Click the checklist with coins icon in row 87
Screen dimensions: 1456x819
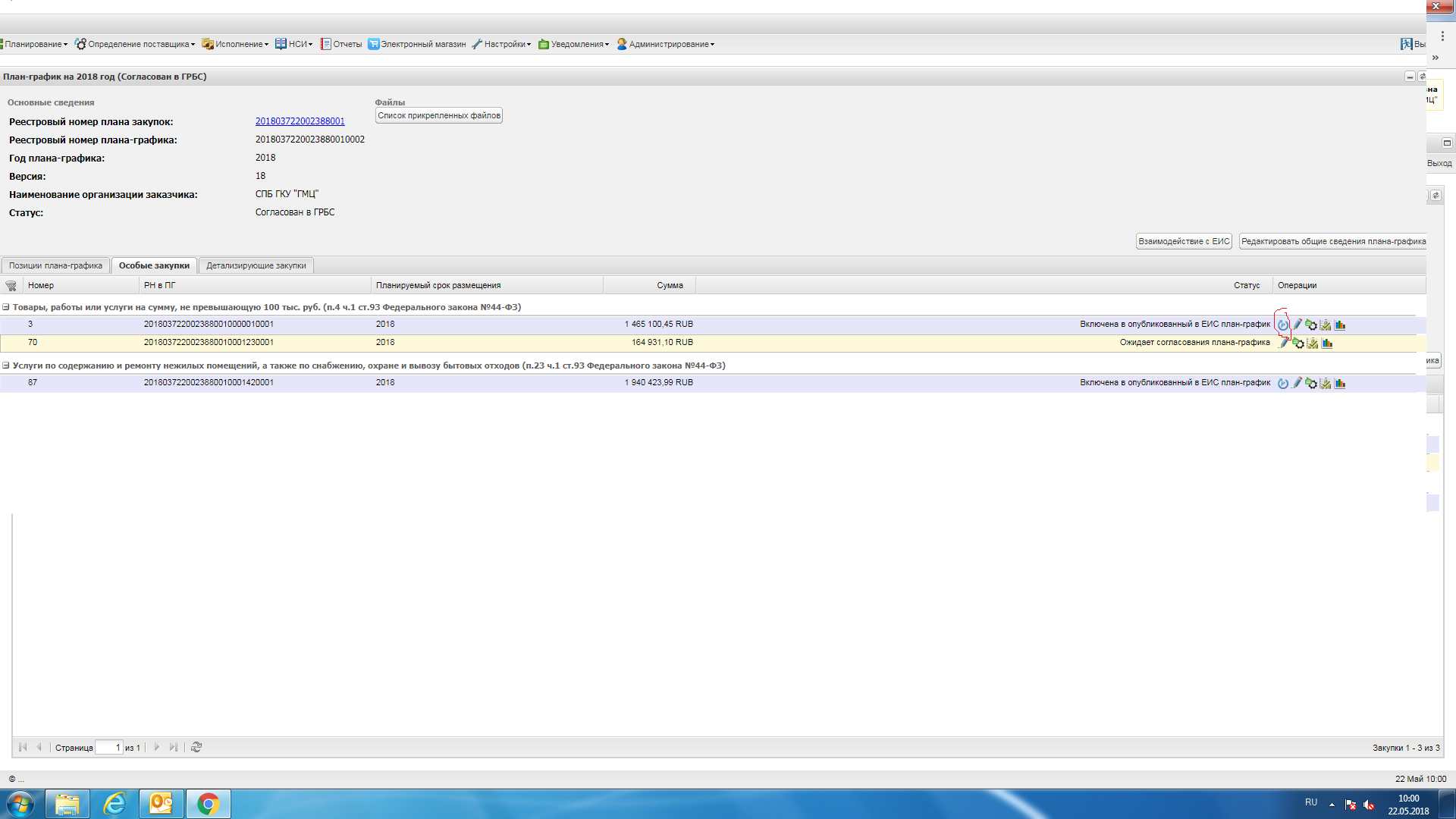[1326, 383]
